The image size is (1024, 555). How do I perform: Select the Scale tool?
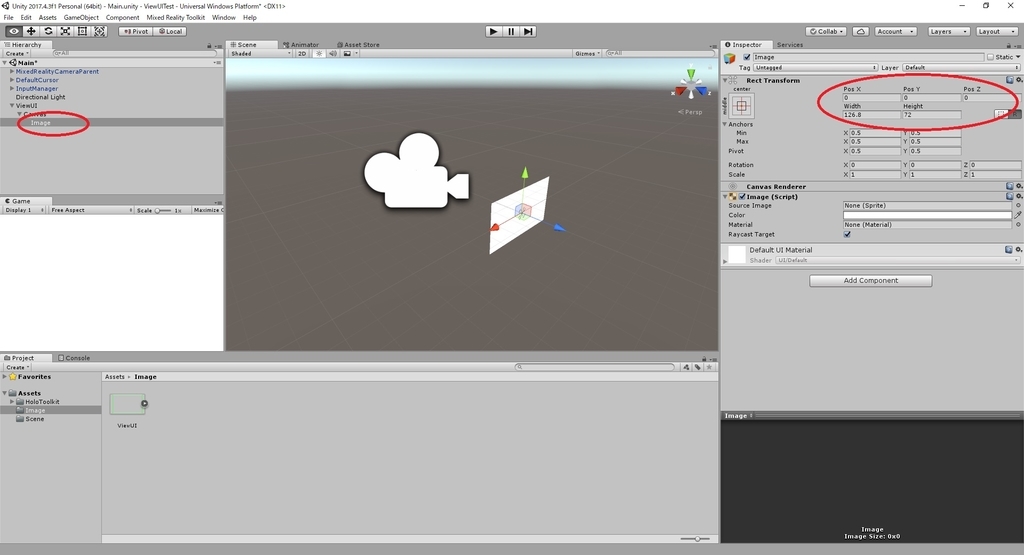[65, 31]
